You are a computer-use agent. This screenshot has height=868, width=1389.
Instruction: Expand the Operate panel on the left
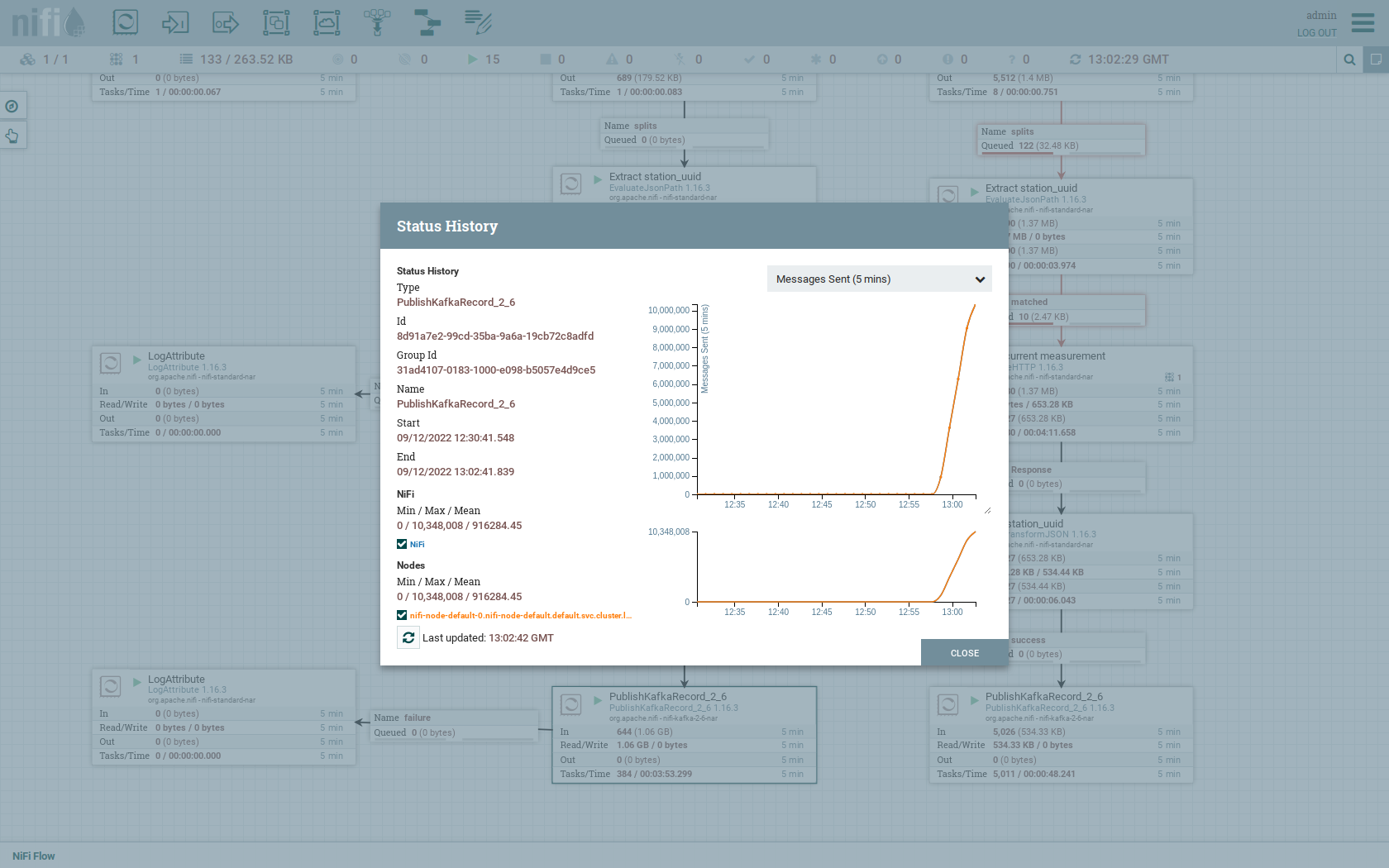(x=12, y=136)
